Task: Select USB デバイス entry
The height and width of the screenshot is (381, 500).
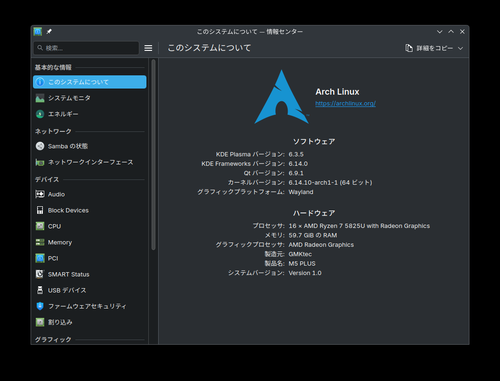Action: point(90,290)
